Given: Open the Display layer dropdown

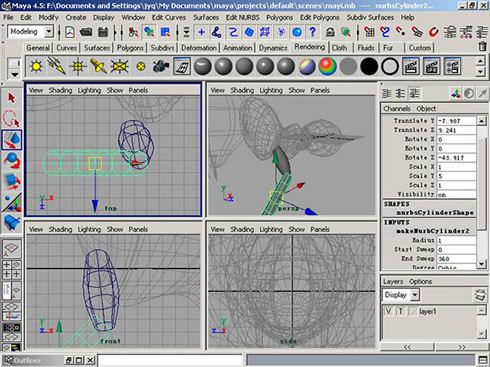Looking at the screenshot, I should click(415, 295).
